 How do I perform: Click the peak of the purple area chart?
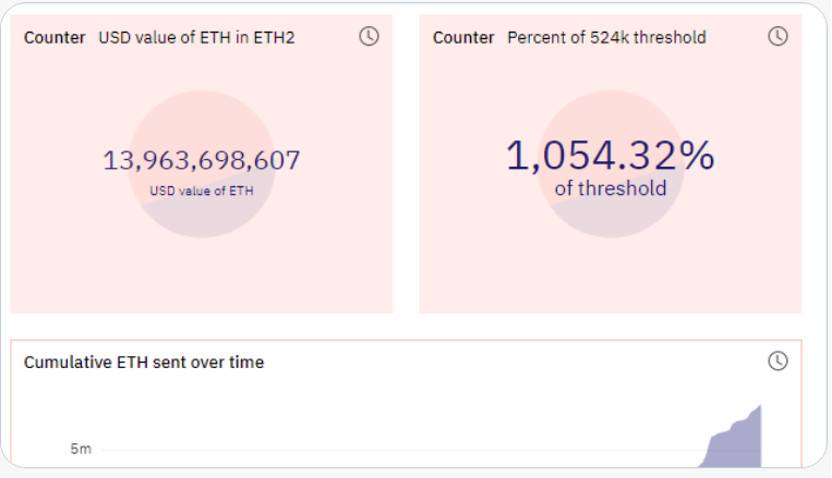[x=759, y=407]
